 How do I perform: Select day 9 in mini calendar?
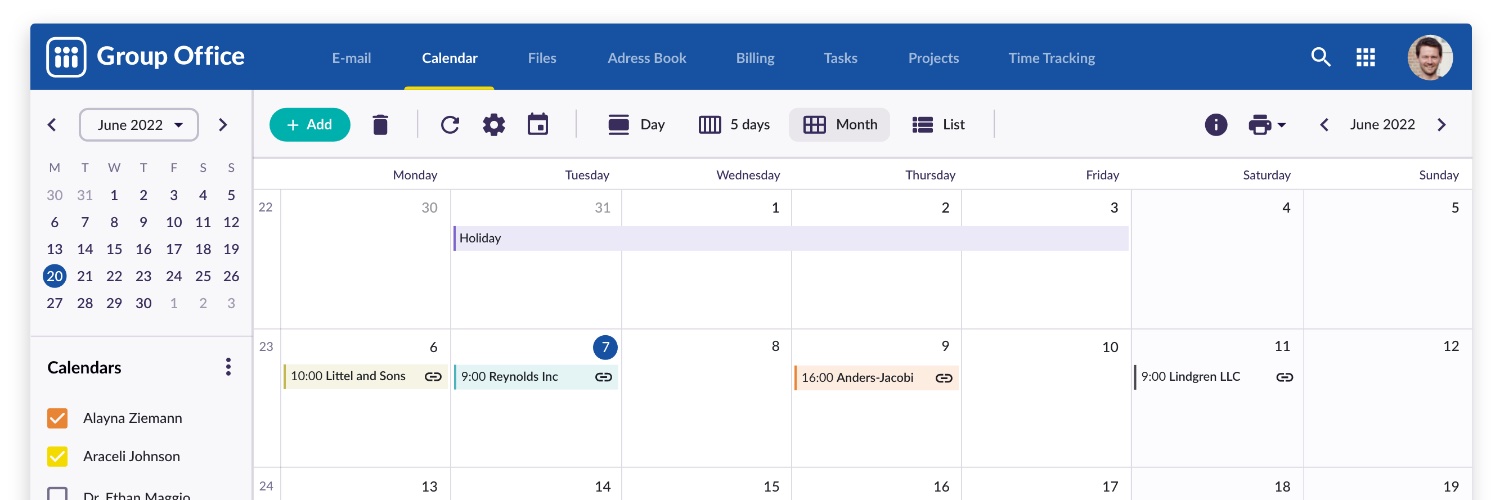click(143, 222)
